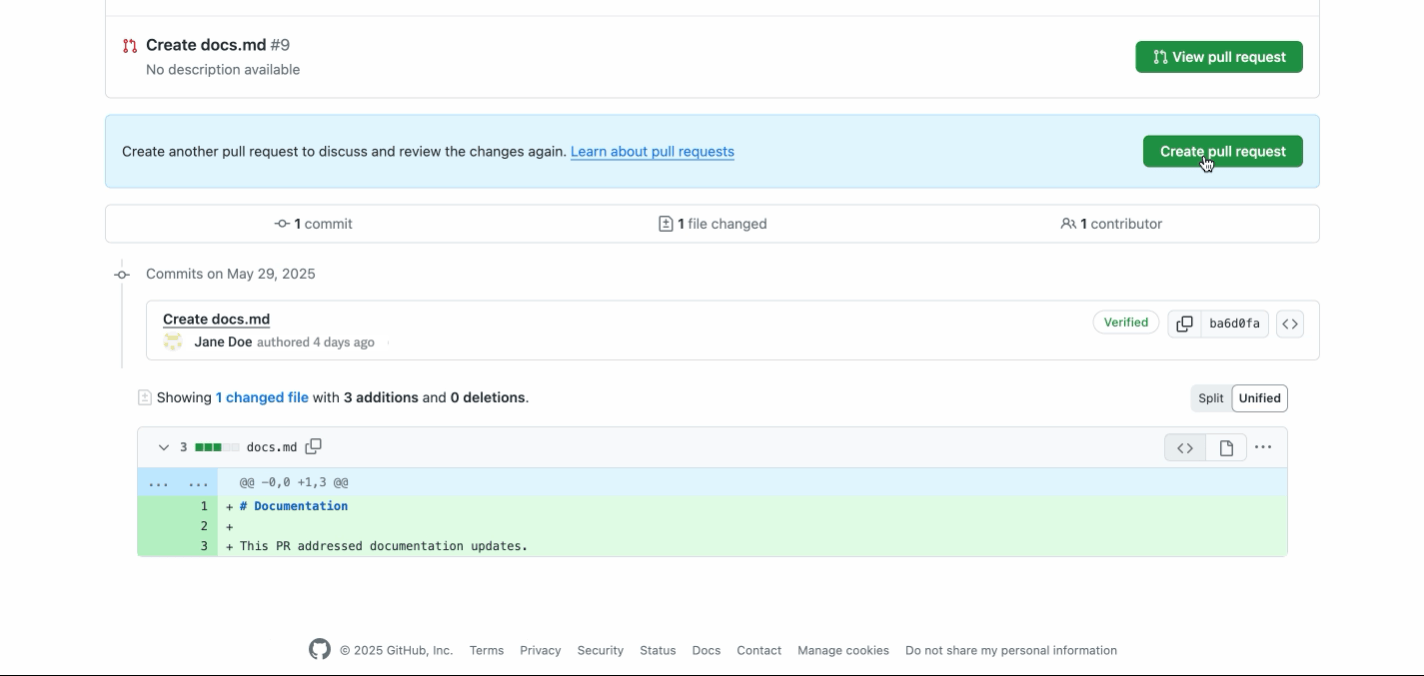Screen dimensions: 1424x676
Task: Open the Learn about pull requests link
Action: point(652,150)
